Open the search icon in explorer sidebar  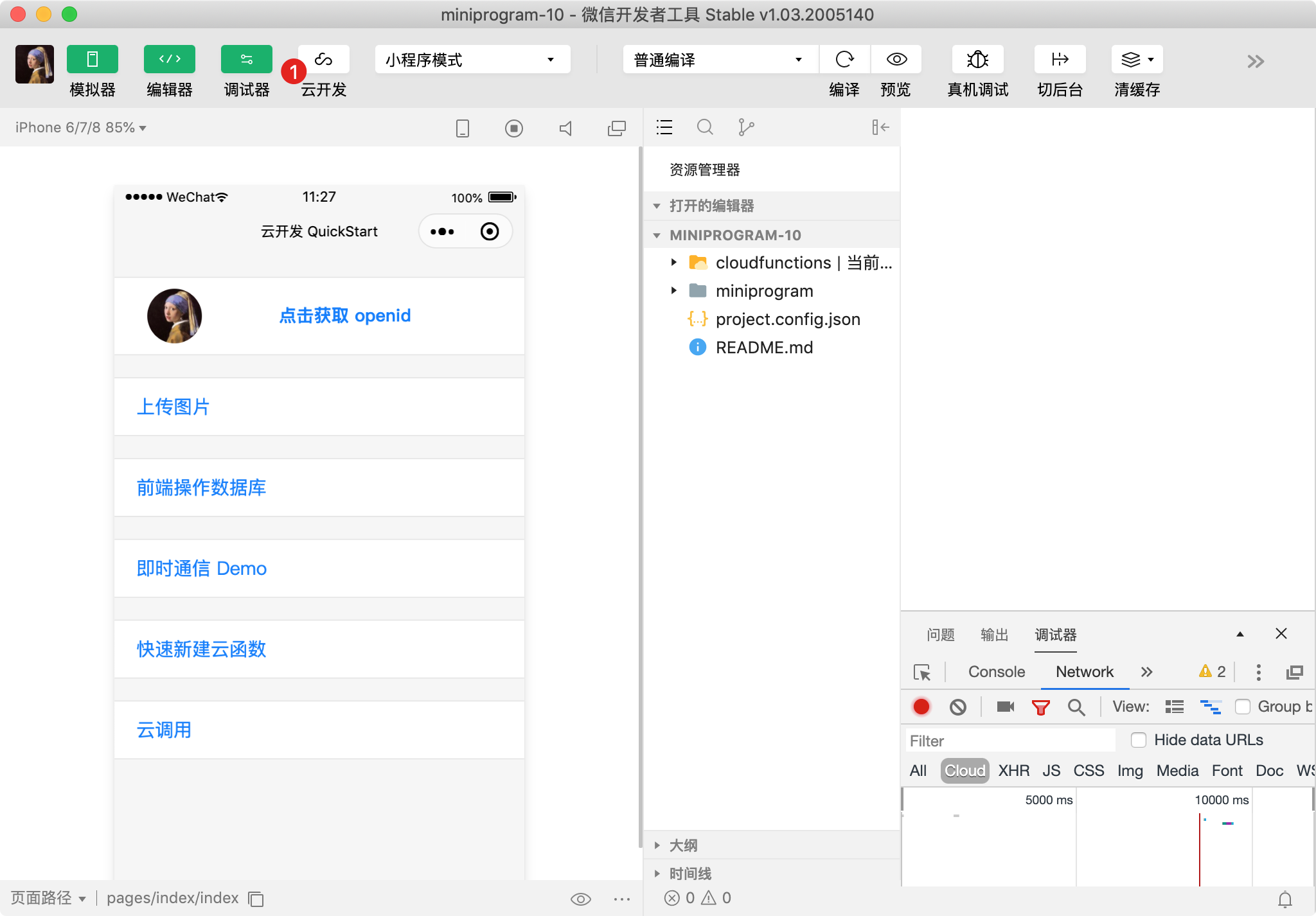pos(705,127)
